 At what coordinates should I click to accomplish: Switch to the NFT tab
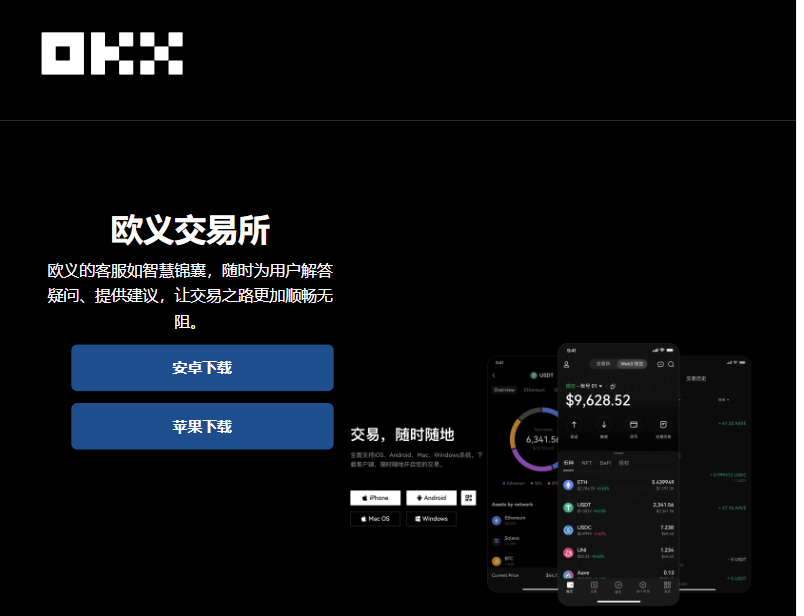[x=586, y=463]
